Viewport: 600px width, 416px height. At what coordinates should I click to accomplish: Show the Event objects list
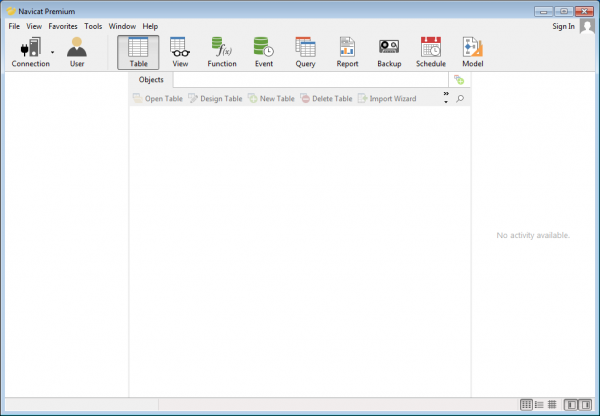click(x=264, y=52)
